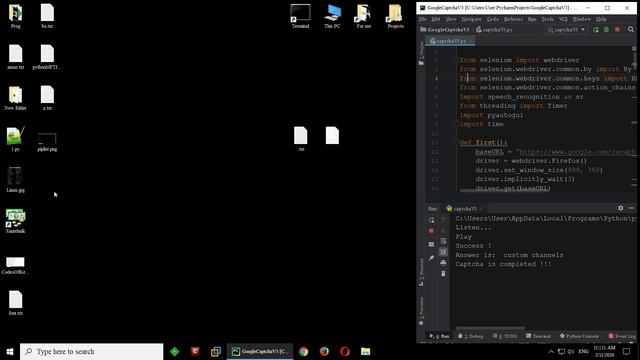
Task: Open the Code menu
Action: 493,19
